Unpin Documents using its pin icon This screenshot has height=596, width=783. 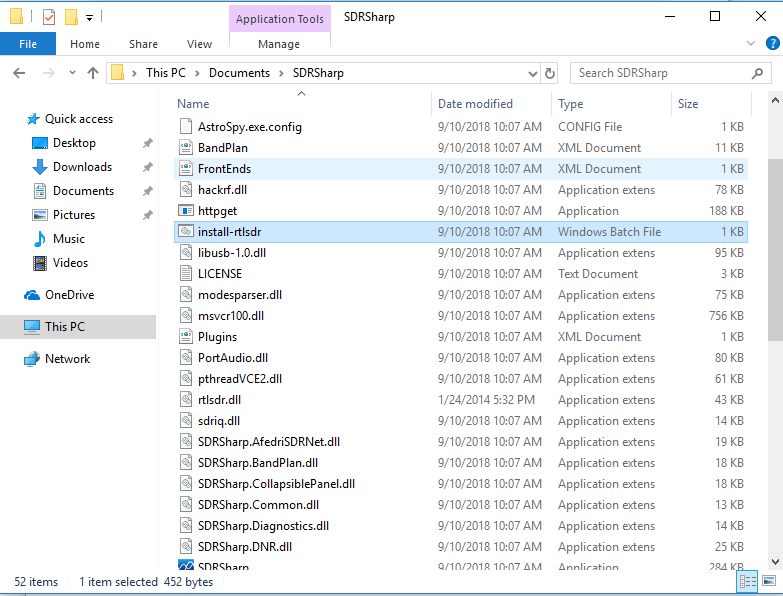(147, 191)
